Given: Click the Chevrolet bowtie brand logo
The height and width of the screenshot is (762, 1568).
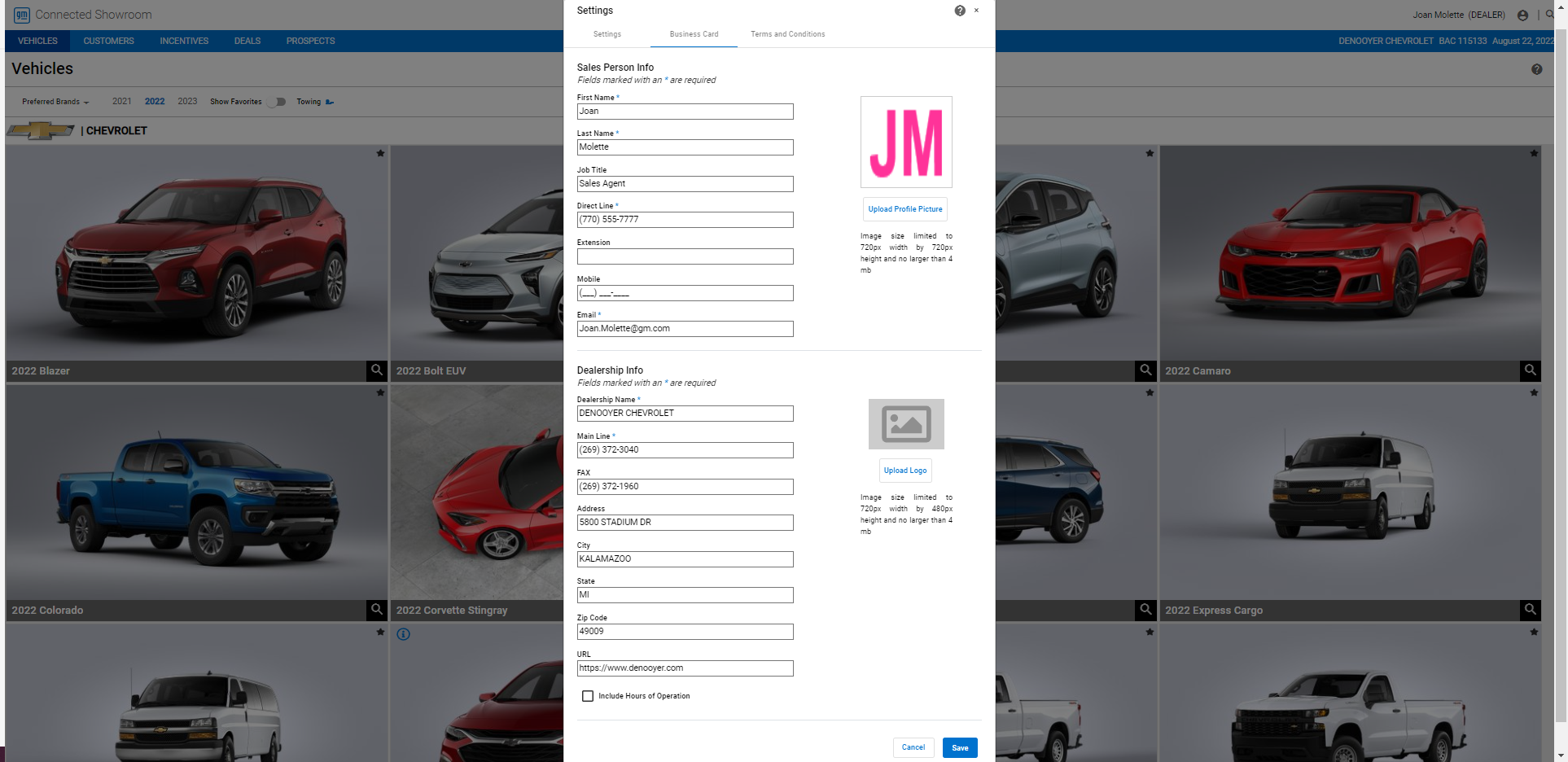Looking at the screenshot, I should click(x=41, y=130).
